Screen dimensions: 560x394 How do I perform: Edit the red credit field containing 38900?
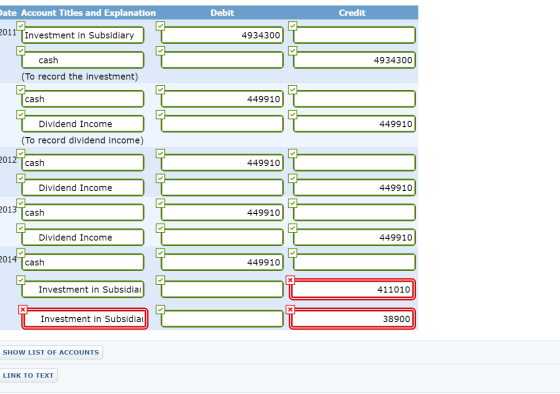coord(352,319)
